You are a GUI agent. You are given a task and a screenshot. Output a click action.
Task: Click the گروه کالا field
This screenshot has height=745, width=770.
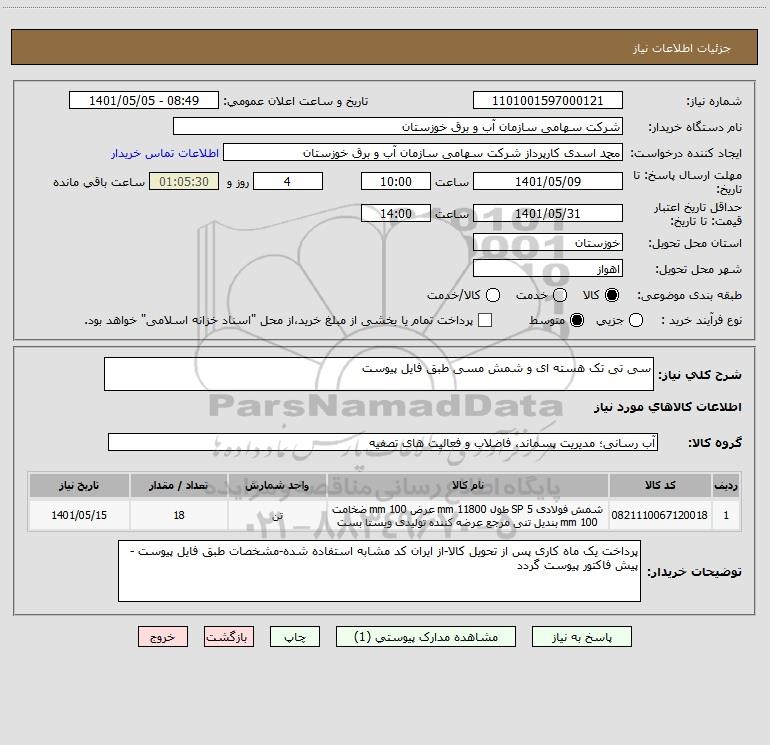(x=383, y=442)
